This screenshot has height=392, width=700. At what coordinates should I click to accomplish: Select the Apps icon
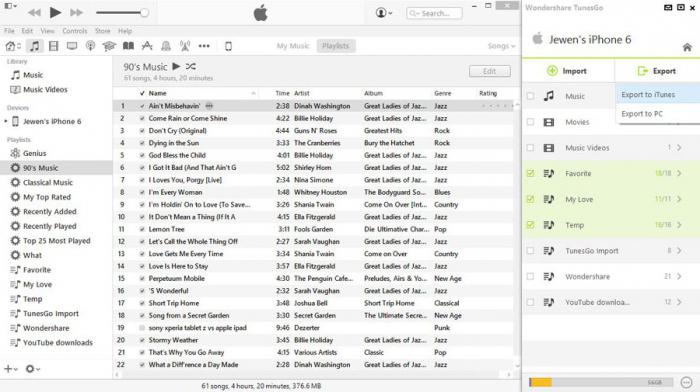tap(147, 46)
